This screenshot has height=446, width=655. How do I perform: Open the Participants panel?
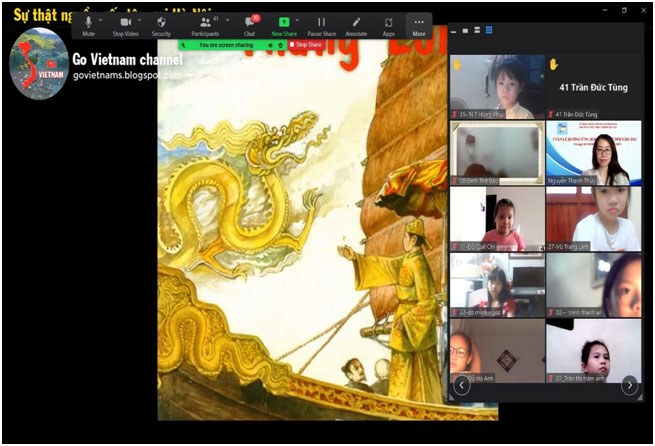205,26
